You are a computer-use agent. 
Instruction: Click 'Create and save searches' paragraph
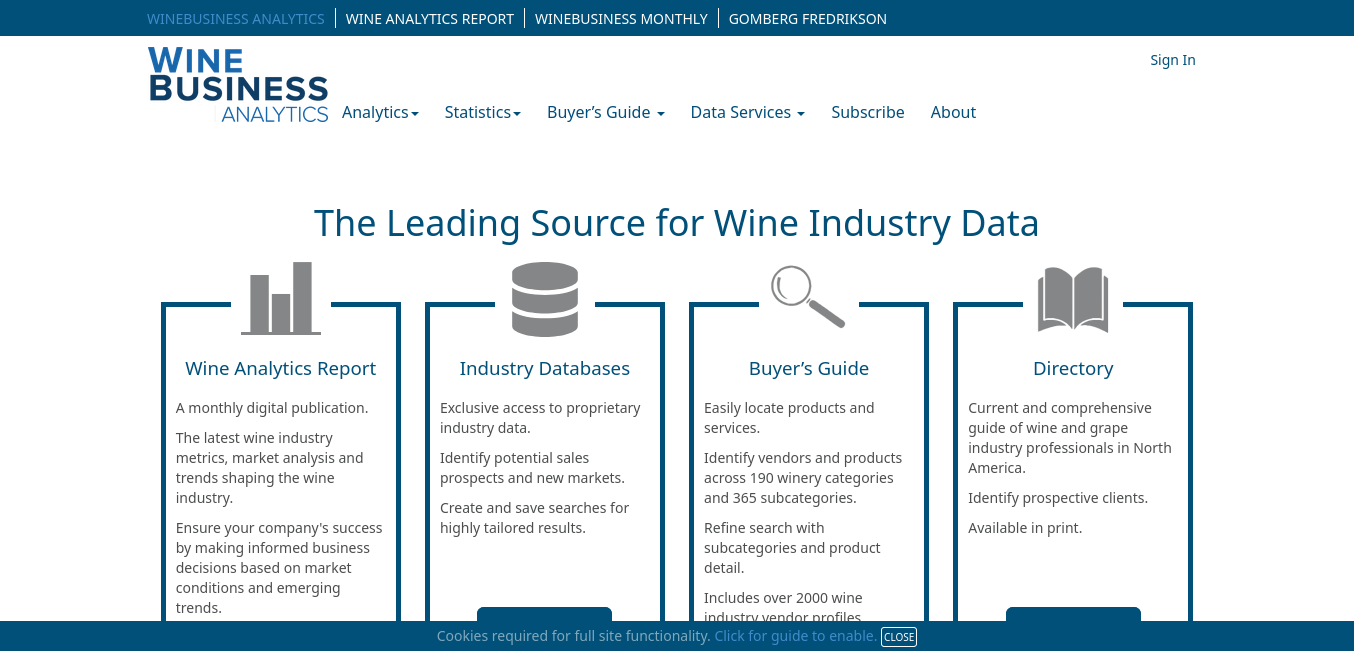click(534, 518)
